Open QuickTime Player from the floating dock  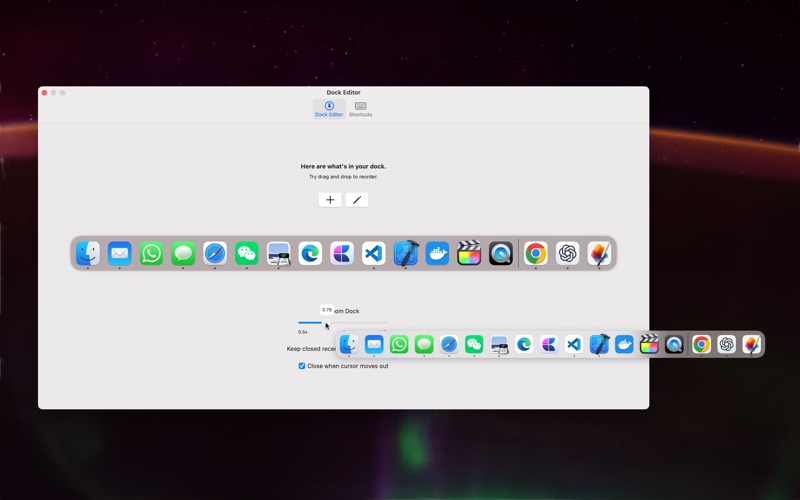click(x=674, y=344)
